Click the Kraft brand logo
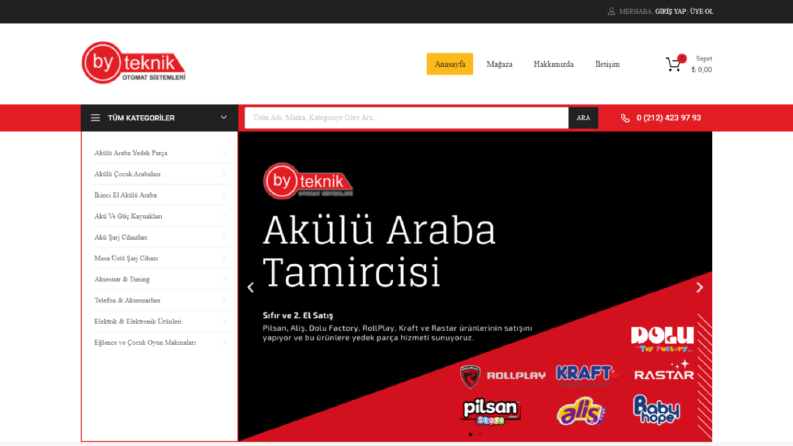Image resolution: width=793 pixels, height=446 pixels. pyautogui.click(x=587, y=375)
